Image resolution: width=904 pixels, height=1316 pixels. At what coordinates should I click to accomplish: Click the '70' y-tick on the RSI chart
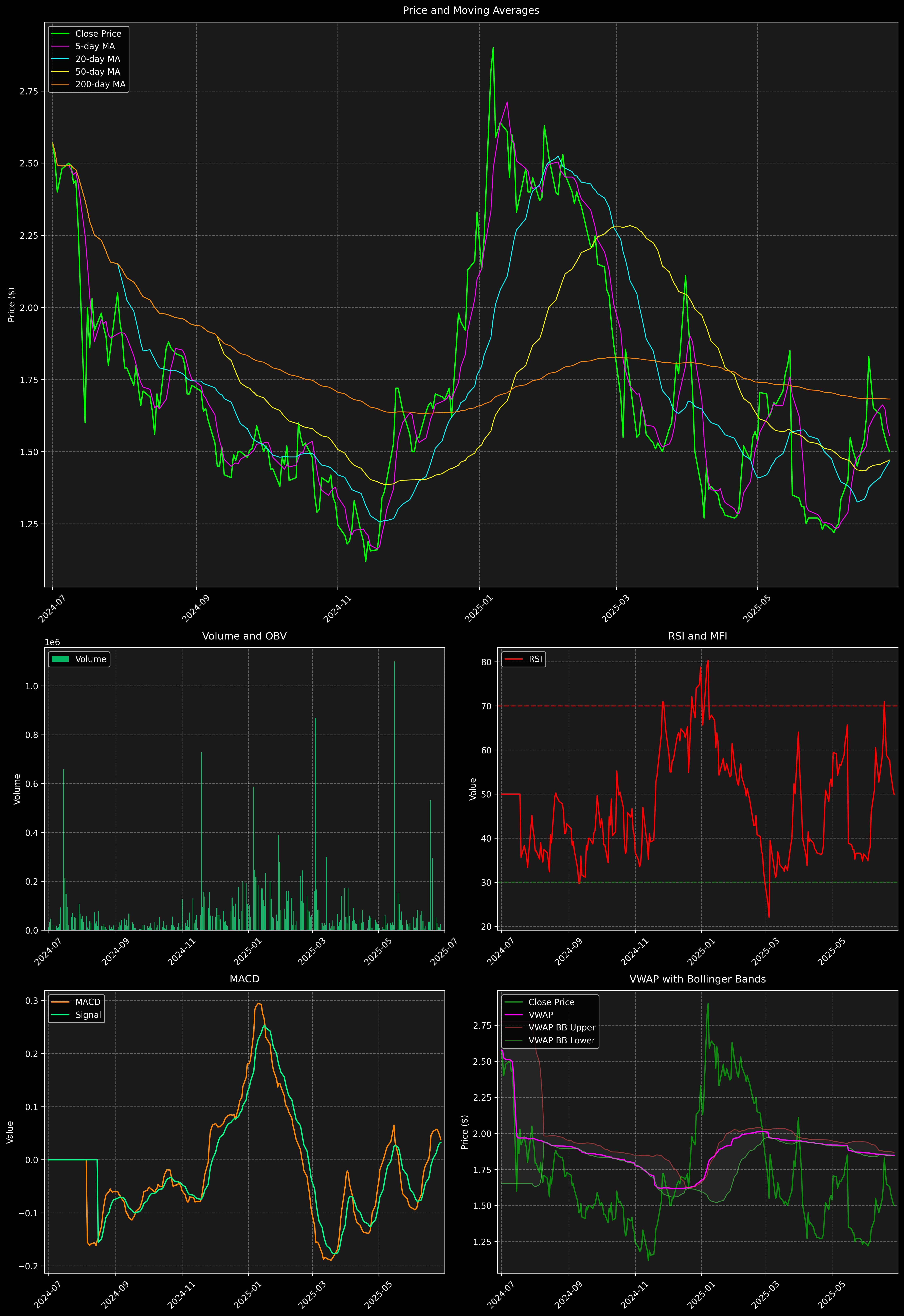coord(487,706)
